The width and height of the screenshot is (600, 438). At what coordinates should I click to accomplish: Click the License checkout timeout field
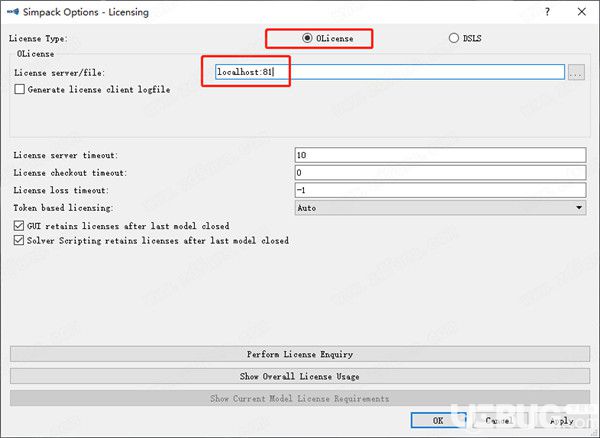(x=440, y=173)
